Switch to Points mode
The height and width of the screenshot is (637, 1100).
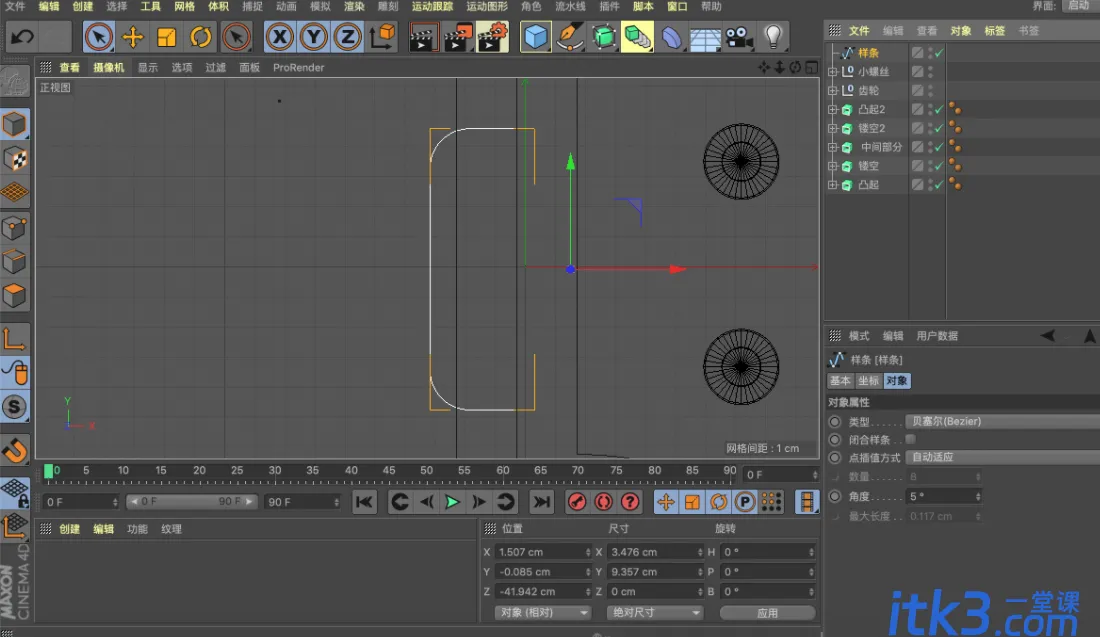15,227
